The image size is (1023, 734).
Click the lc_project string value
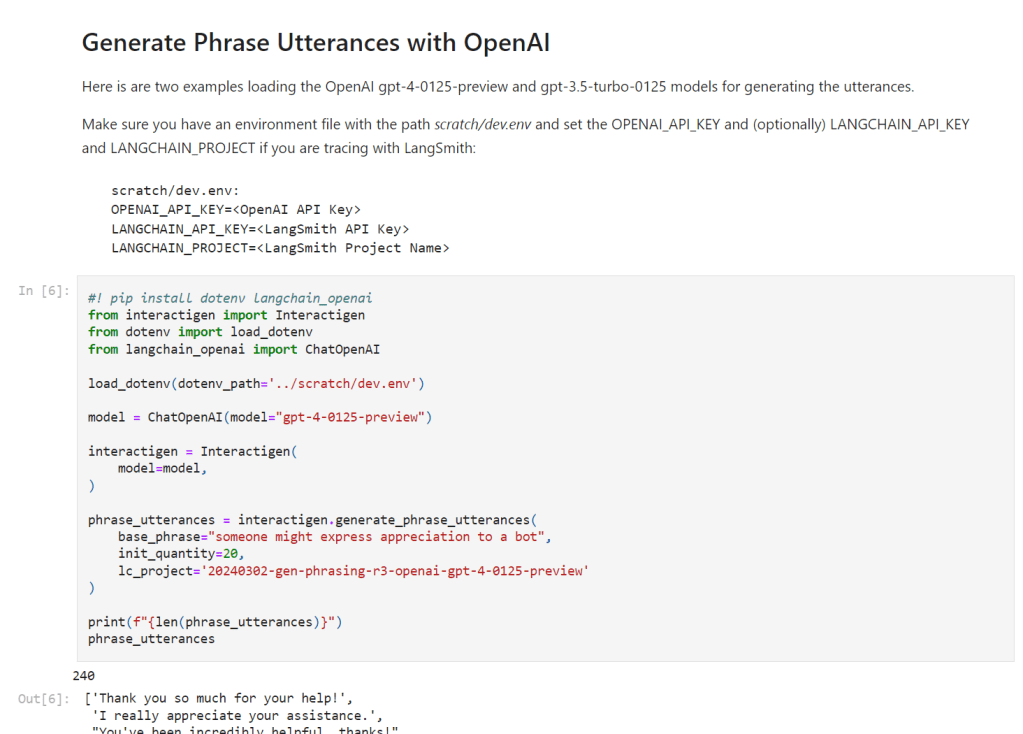click(395, 571)
